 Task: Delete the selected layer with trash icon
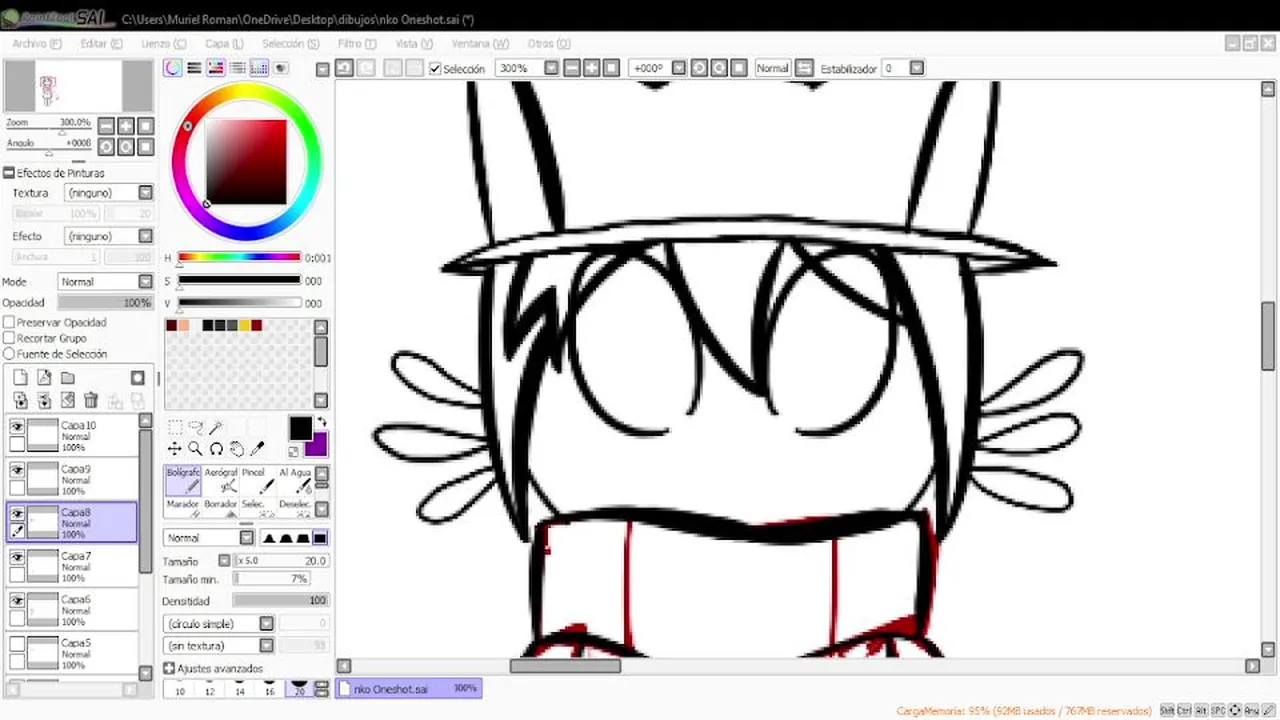click(x=91, y=401)
